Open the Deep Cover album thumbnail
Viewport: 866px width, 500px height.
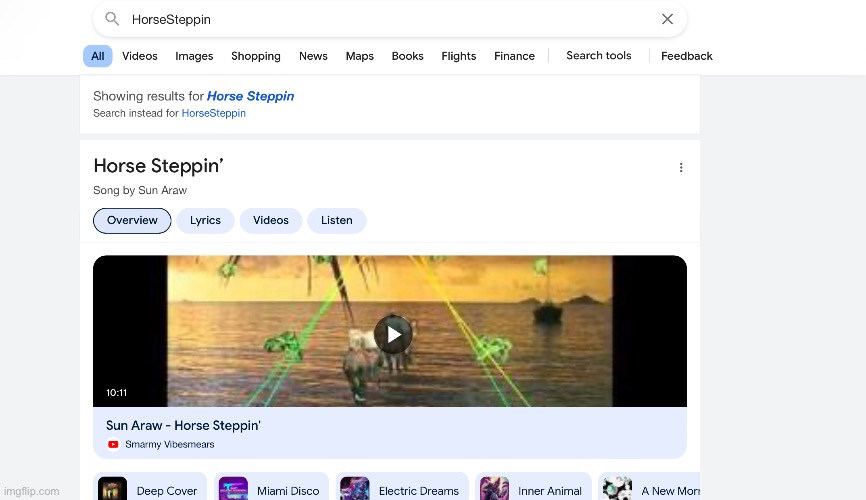[113, 490]
